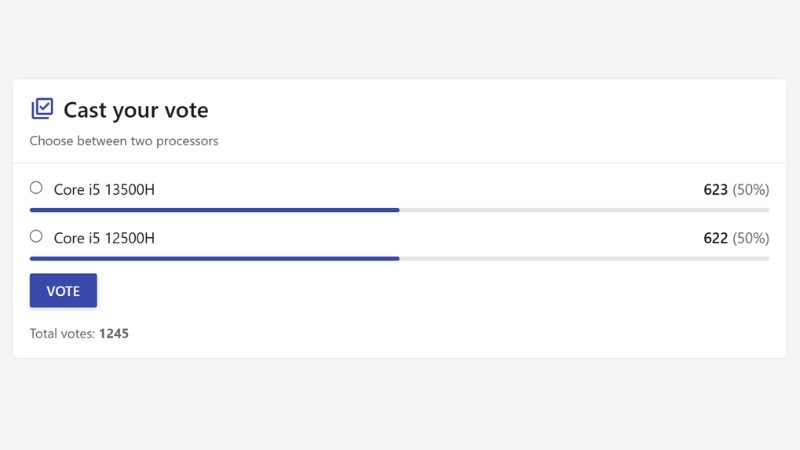Viewport: 800px width, 450px height.
Task: Click the blue filled part of the 12500H bar
Action: click(x=215, y=259)
